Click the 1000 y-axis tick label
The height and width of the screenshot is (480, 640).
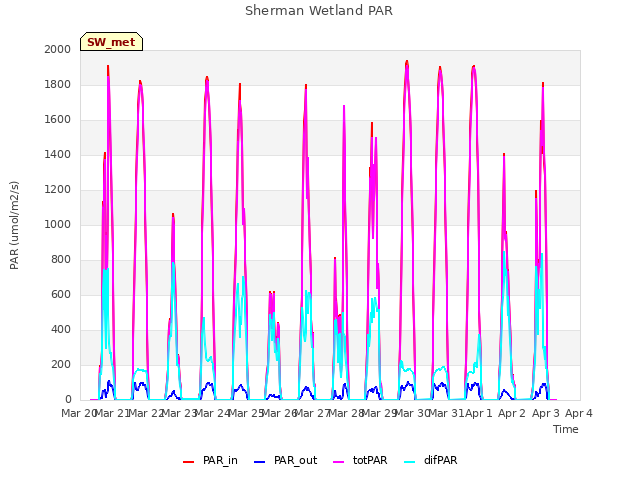coord(58,224)
